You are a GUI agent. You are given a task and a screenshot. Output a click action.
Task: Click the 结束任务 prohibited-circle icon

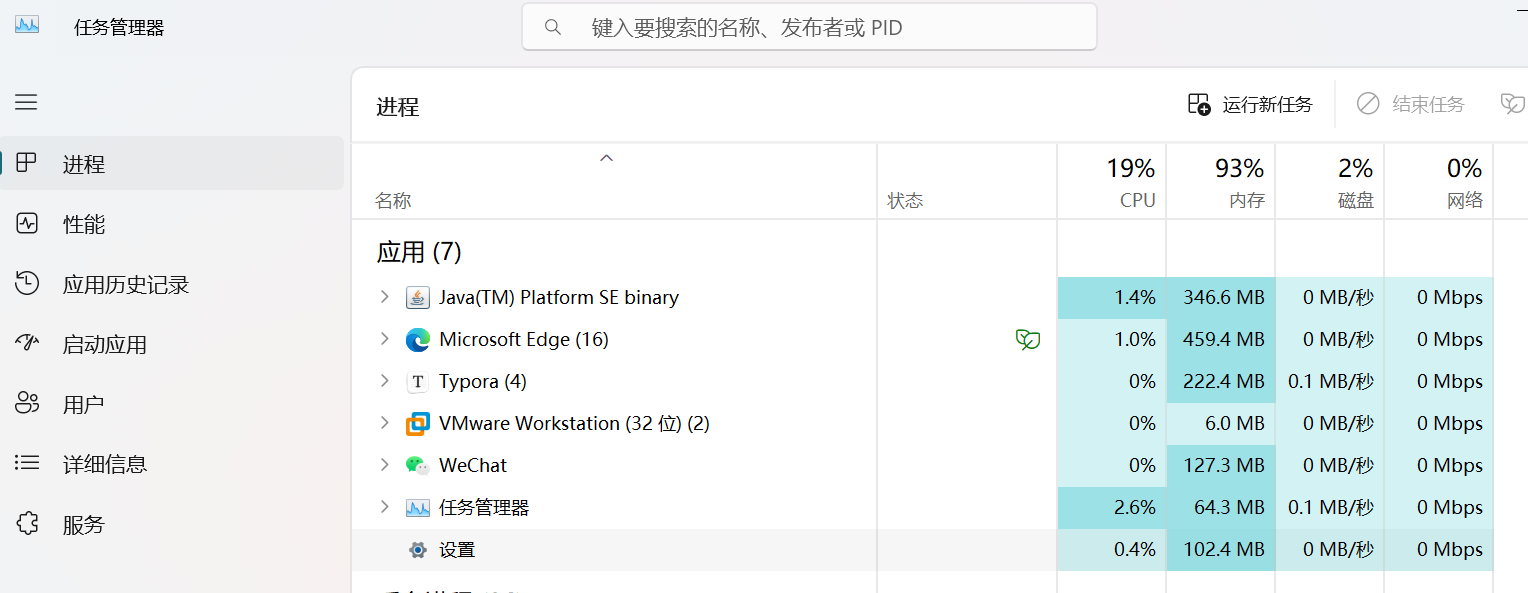(x=1368, y=104)
